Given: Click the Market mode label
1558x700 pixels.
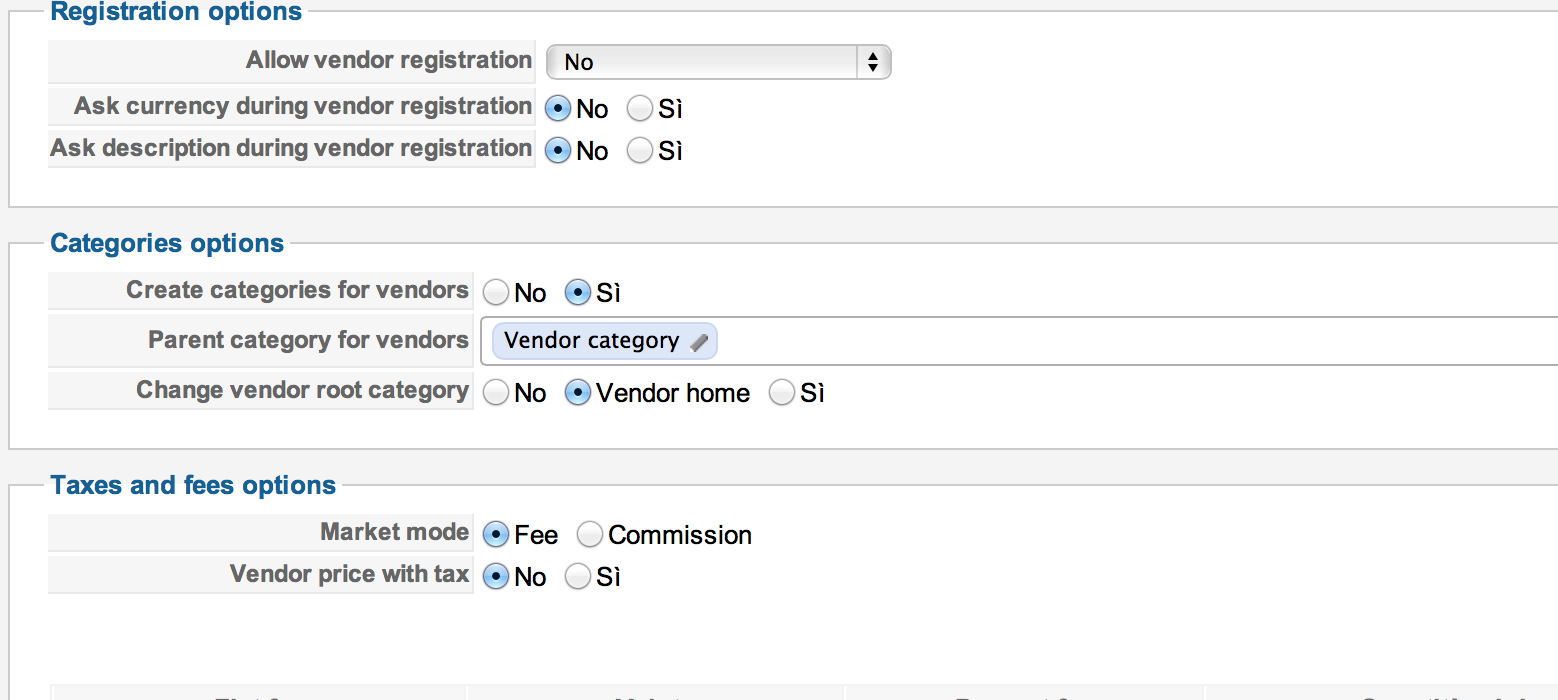Looking at the screenshot, I should (394, 533).
